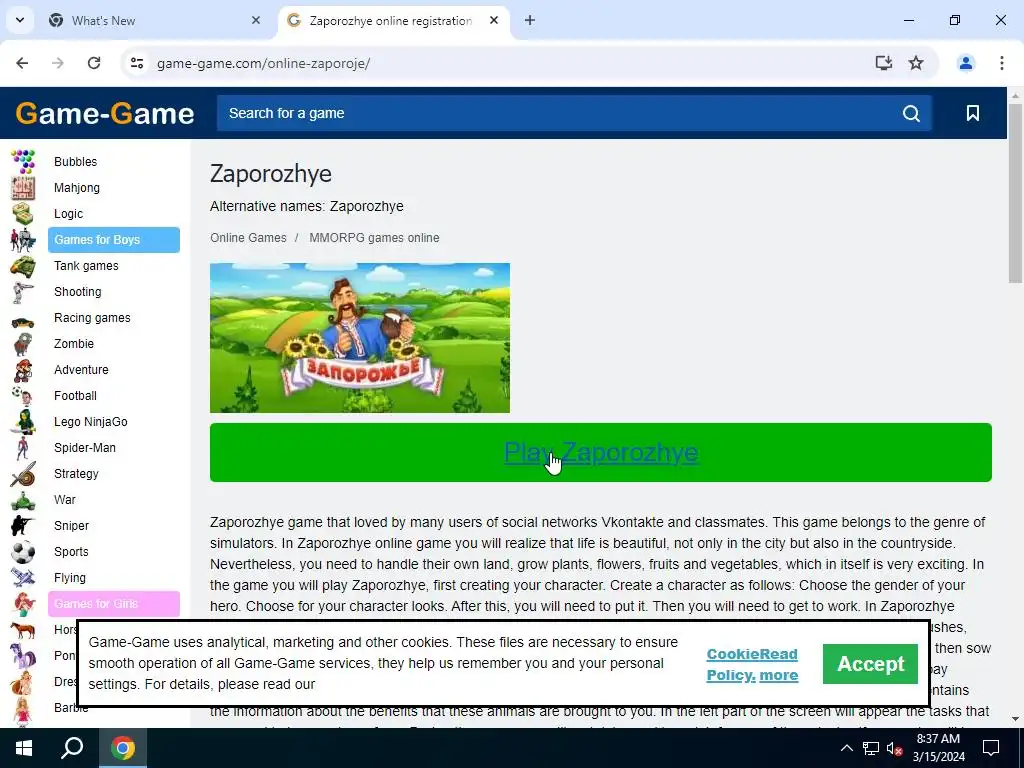Click the Games for Boys robot icon

23,240
